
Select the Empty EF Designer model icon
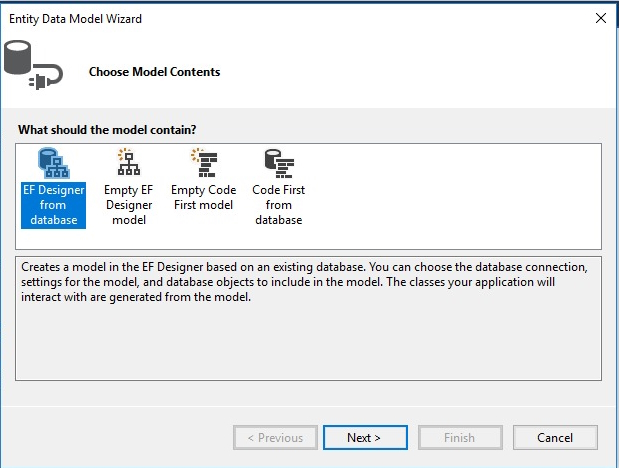coord(128,163)
